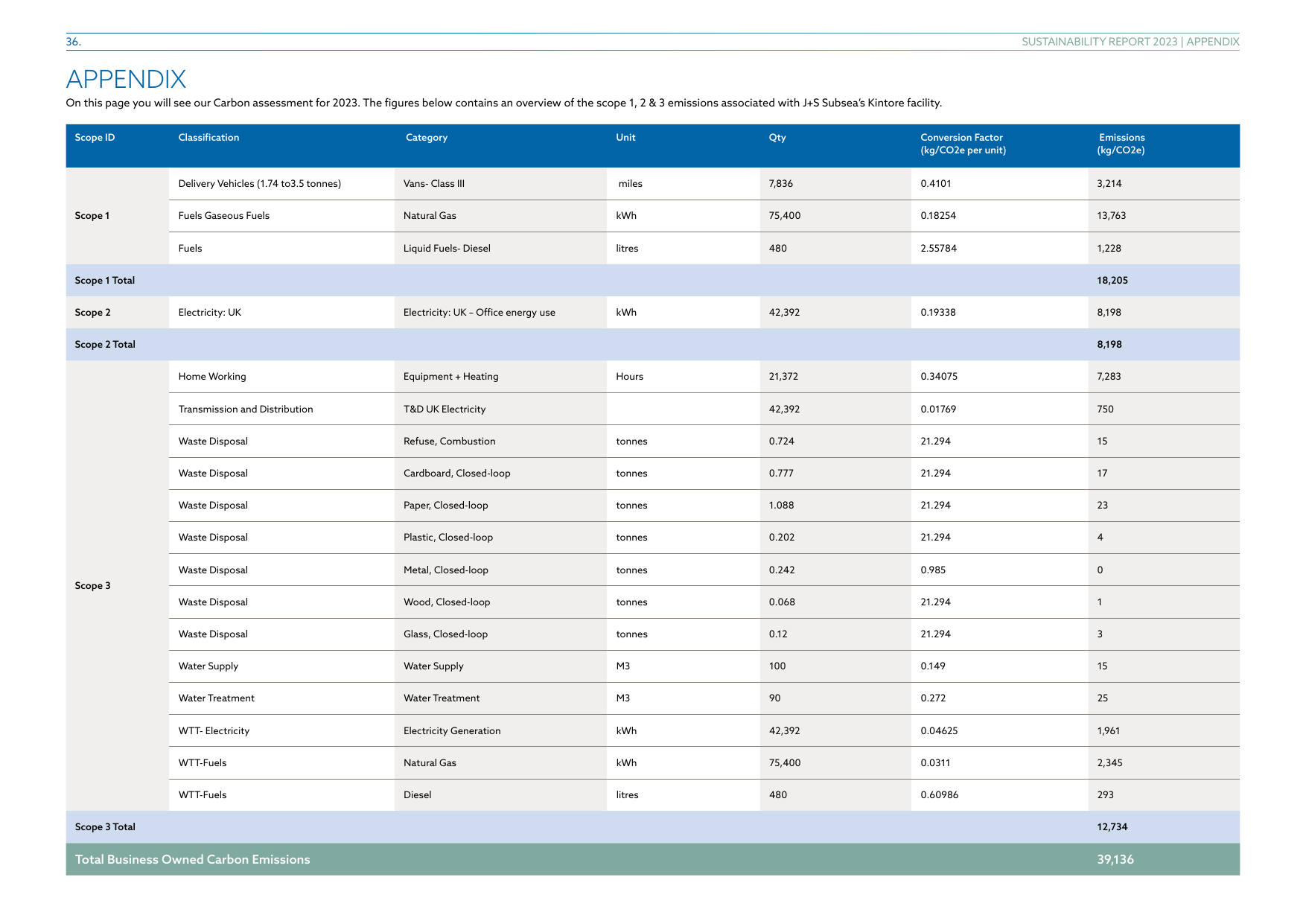The width and height of the screenshot is (1306, 924).
Task: Click the Cardboard, Closed-loop cell
Action: click(457, 474)
